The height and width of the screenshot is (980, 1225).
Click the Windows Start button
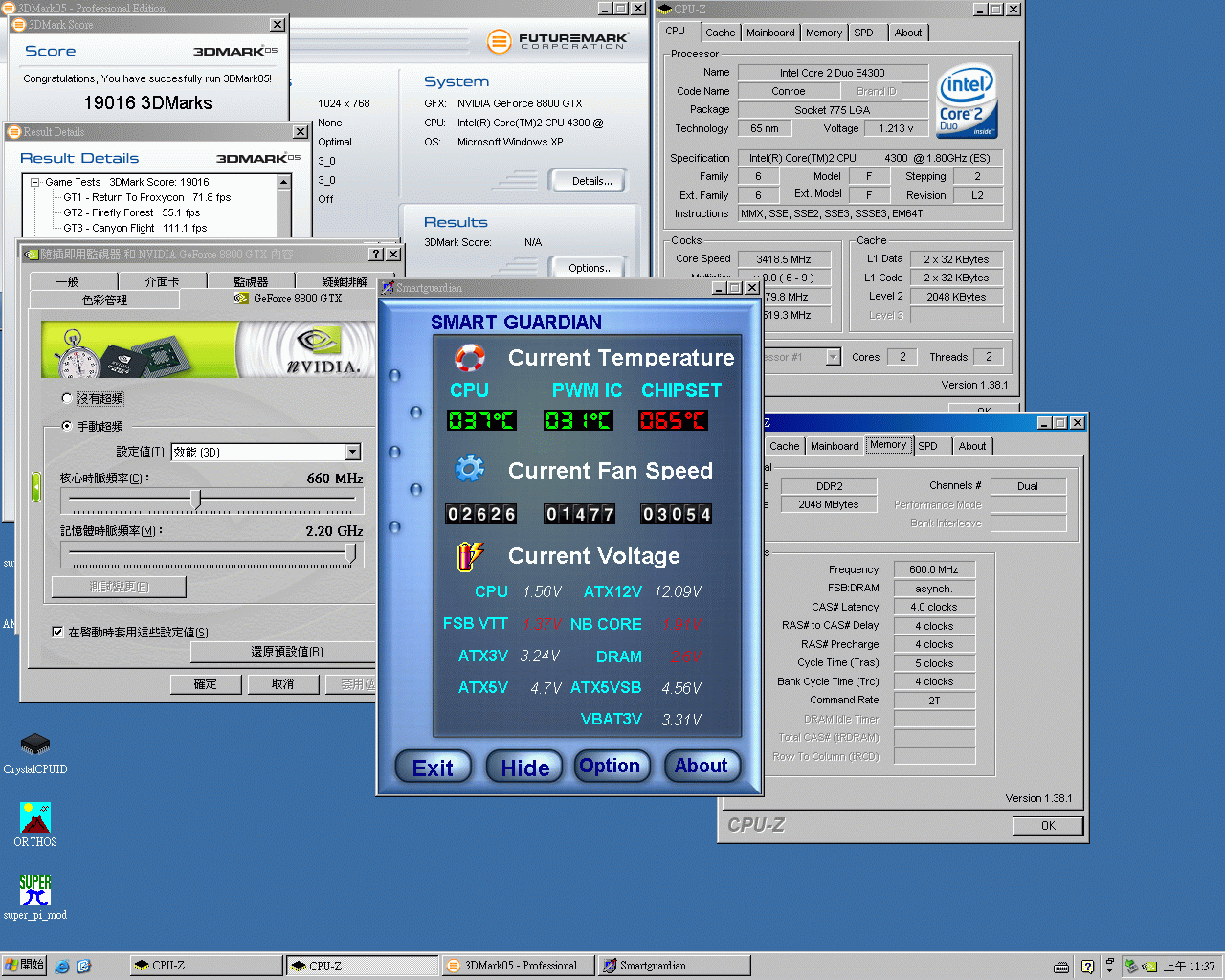tap(25, 966)
